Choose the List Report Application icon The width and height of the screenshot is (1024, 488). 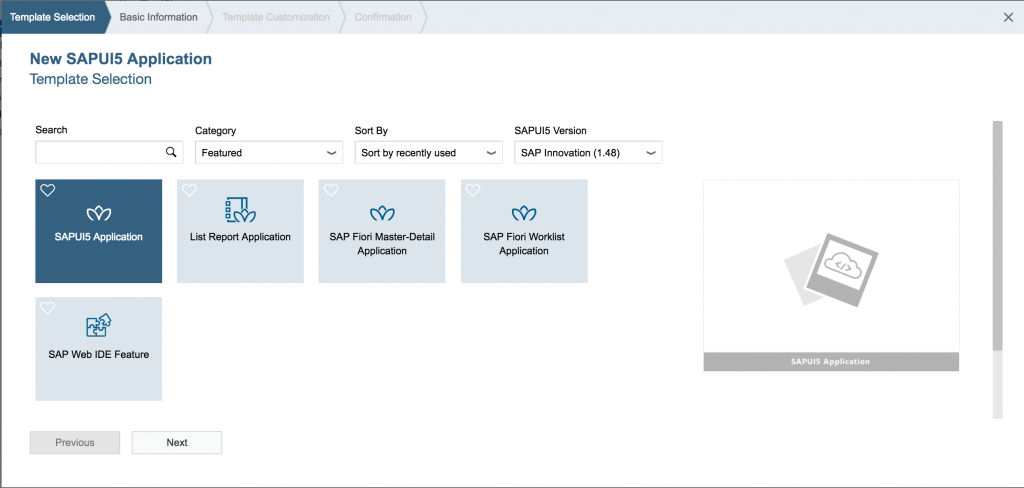[x=240, y=210]
